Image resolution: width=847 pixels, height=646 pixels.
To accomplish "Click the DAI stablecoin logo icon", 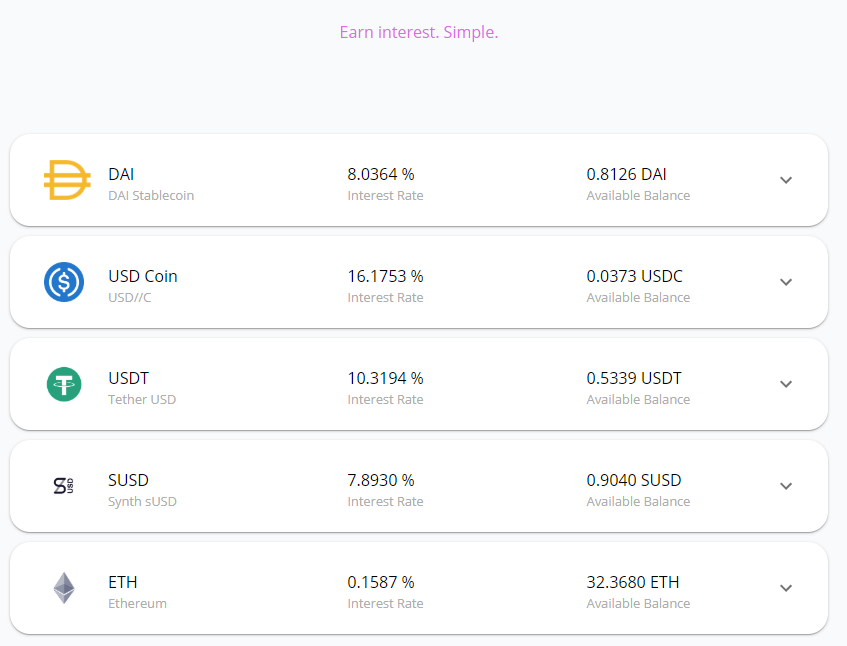I will tap(67, 180).
